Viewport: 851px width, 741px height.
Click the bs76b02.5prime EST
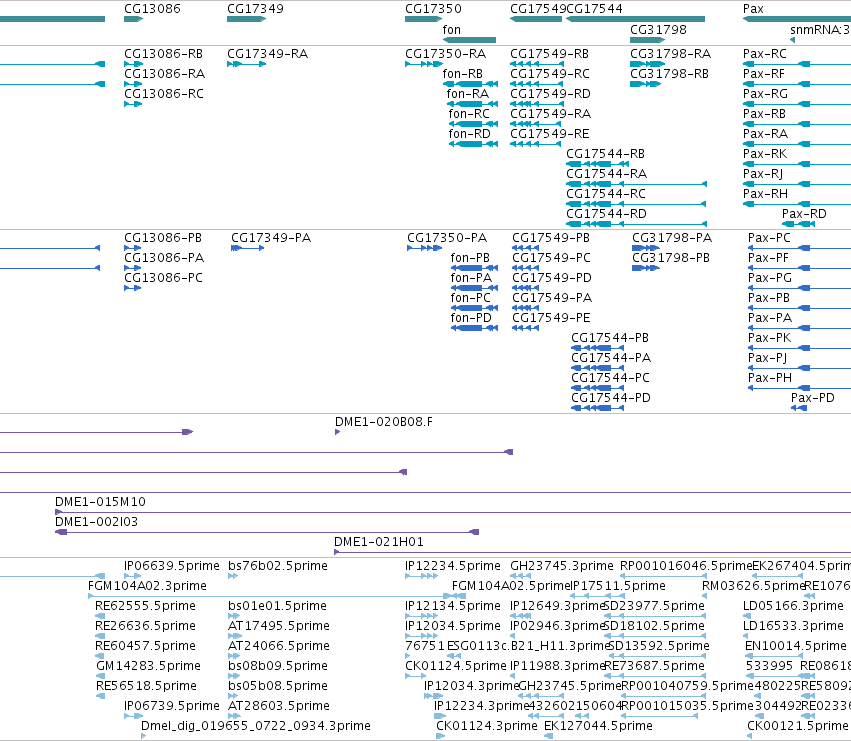(x=233, y=576)
